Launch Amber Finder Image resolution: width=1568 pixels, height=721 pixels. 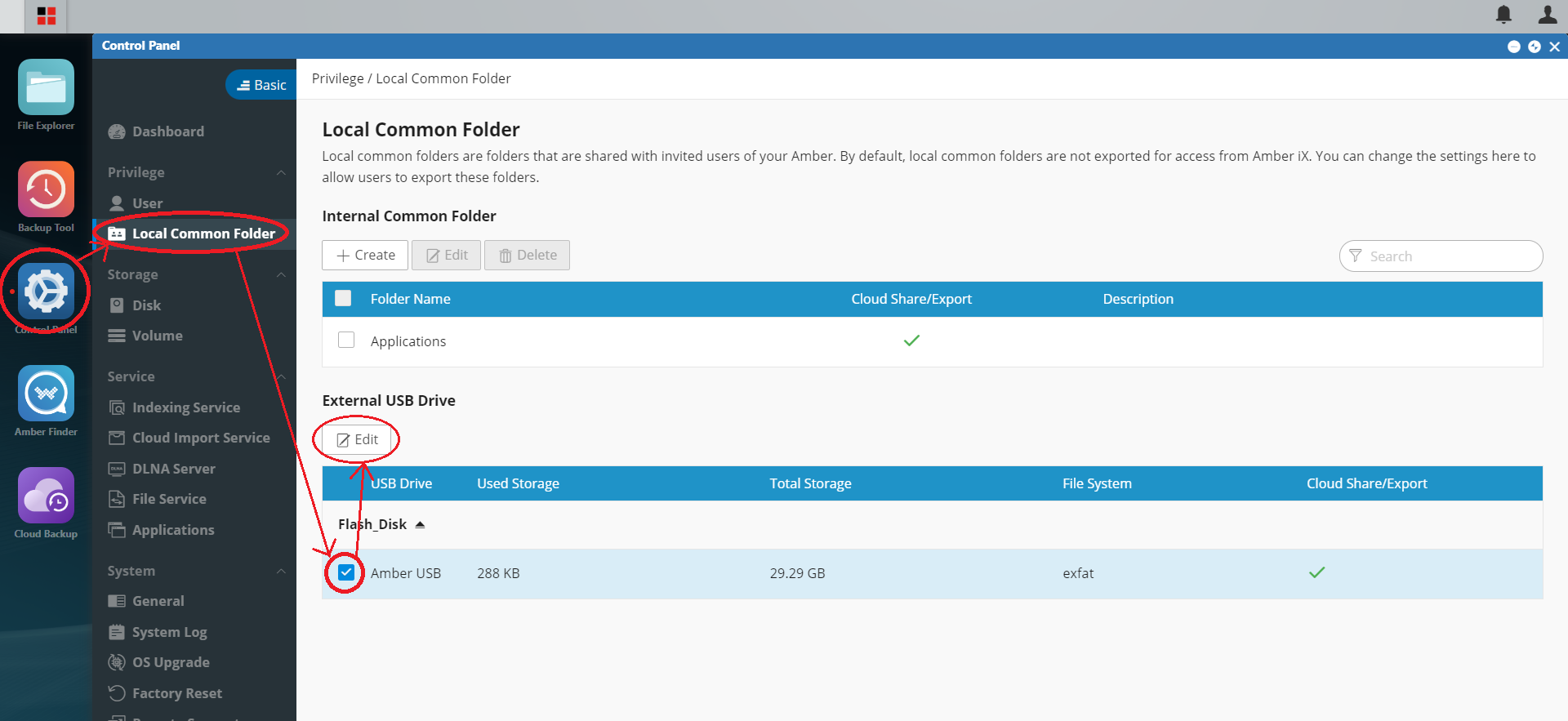[46, 394]
